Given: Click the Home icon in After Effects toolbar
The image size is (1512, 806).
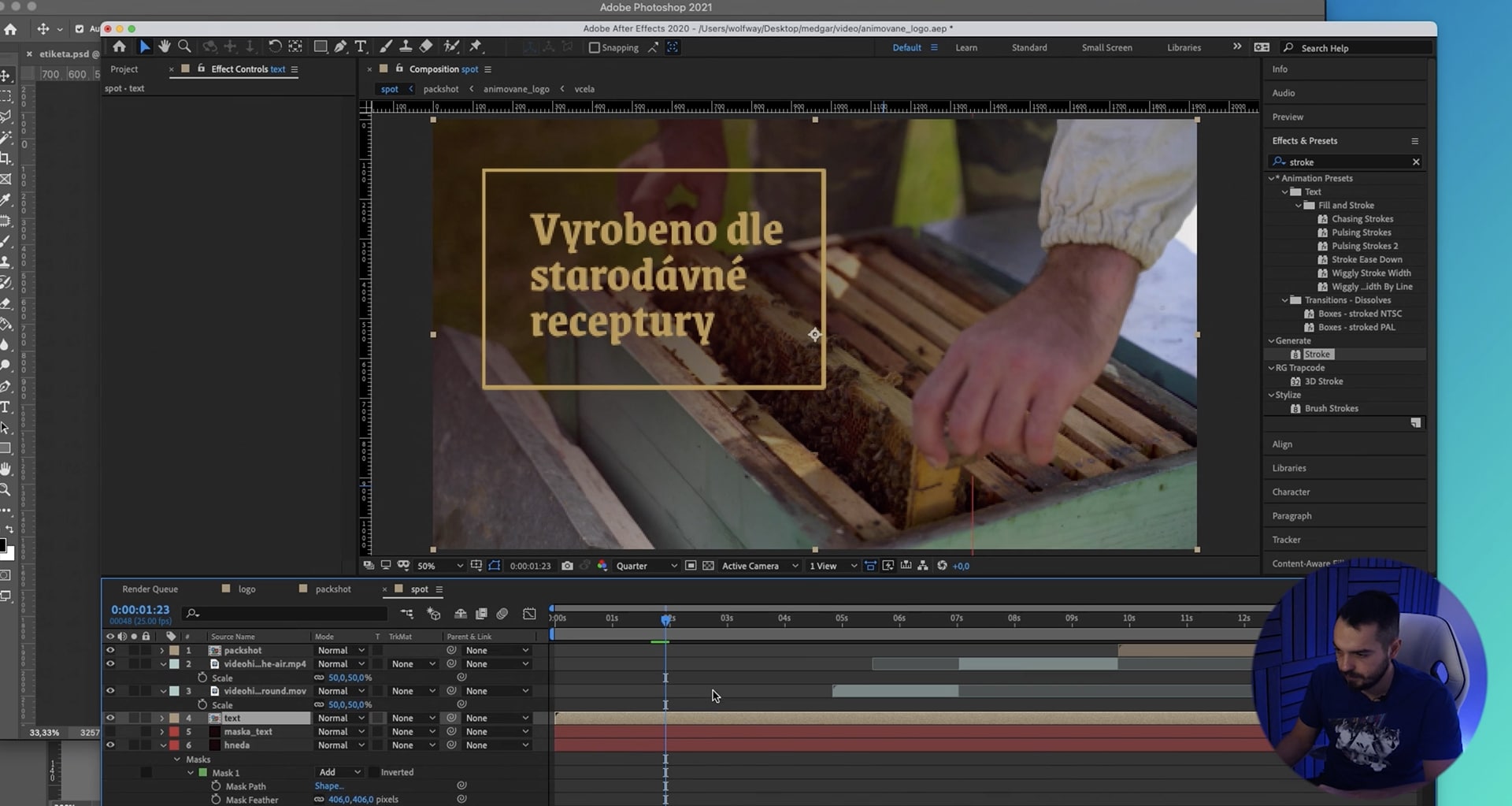Looking at the screenshot, I should click(119, 46).
